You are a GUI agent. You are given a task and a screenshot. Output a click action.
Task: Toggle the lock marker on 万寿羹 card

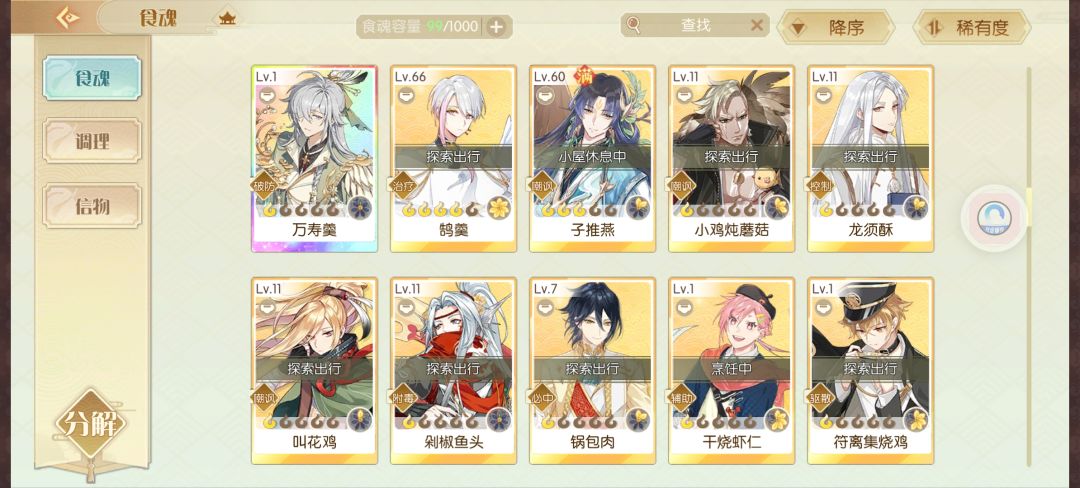pos(265,96)
